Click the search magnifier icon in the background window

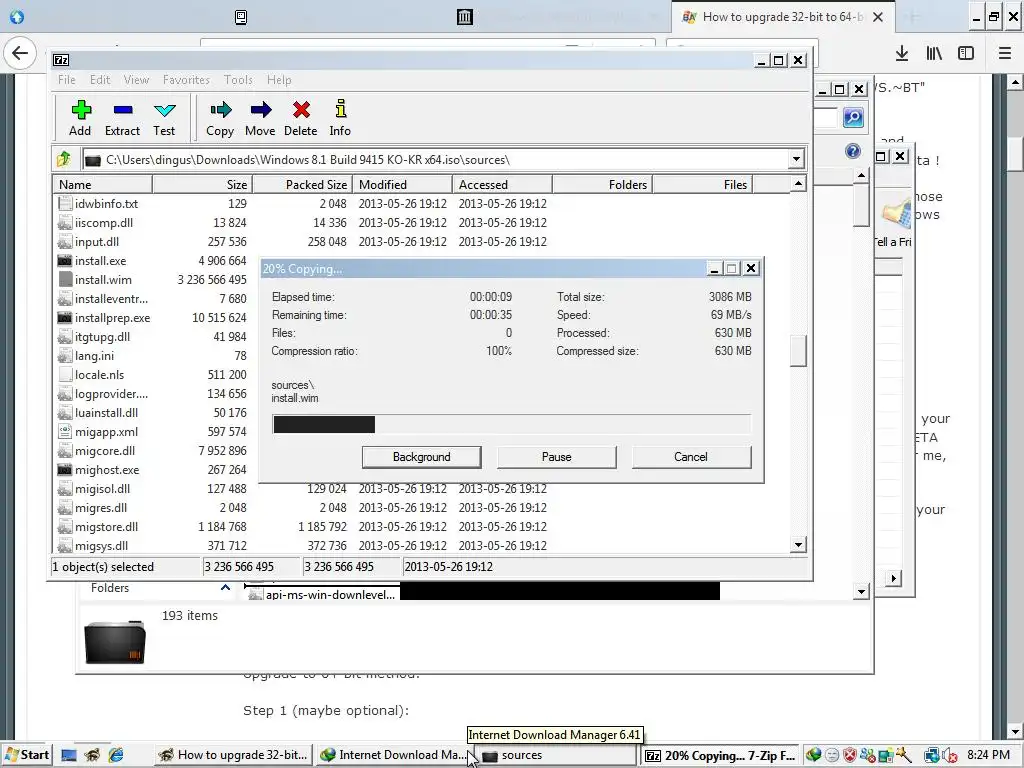pos(853,118)
